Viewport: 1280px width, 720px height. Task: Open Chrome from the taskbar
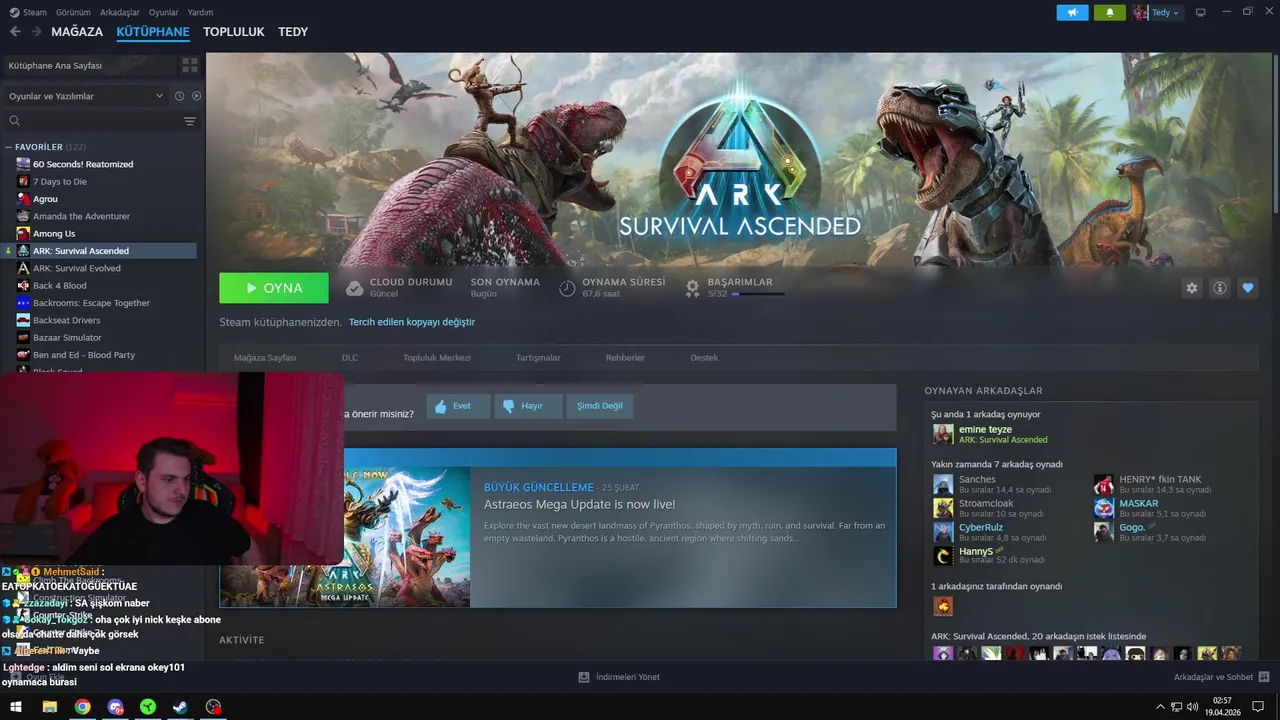coord(82,707)
